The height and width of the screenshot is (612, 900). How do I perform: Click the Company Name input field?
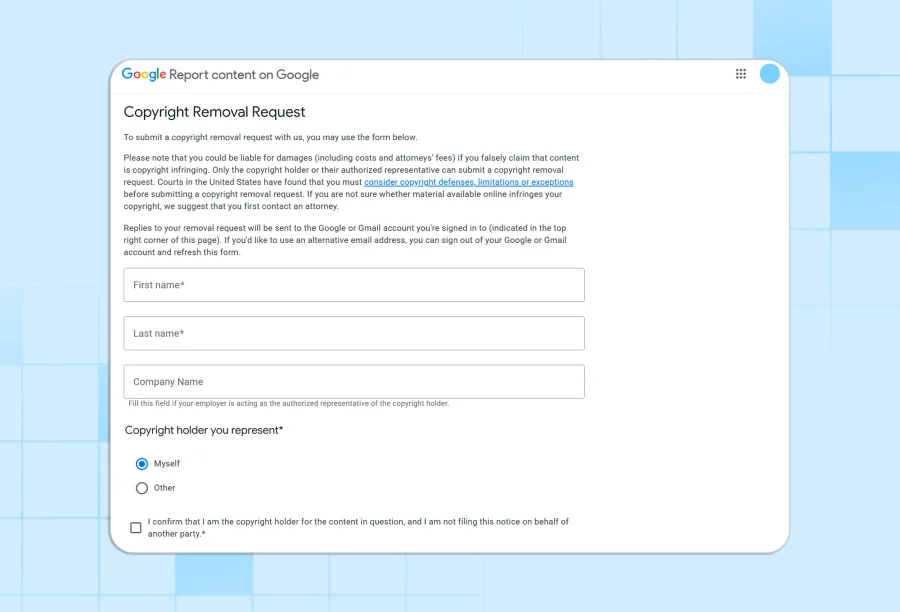coord(353,381)
